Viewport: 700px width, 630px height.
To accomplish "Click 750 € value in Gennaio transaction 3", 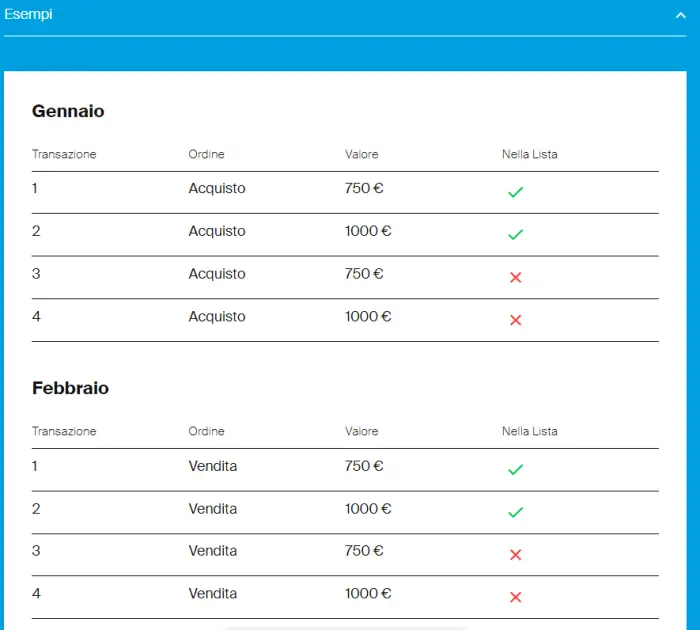I will point(364,273).
